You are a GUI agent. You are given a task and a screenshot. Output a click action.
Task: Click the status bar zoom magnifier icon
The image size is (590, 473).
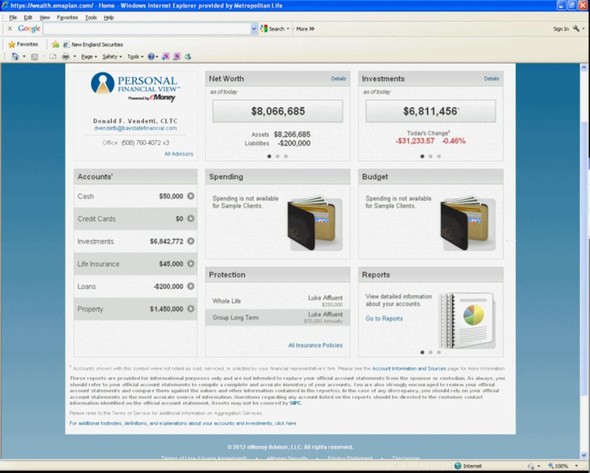pos(551,466)
